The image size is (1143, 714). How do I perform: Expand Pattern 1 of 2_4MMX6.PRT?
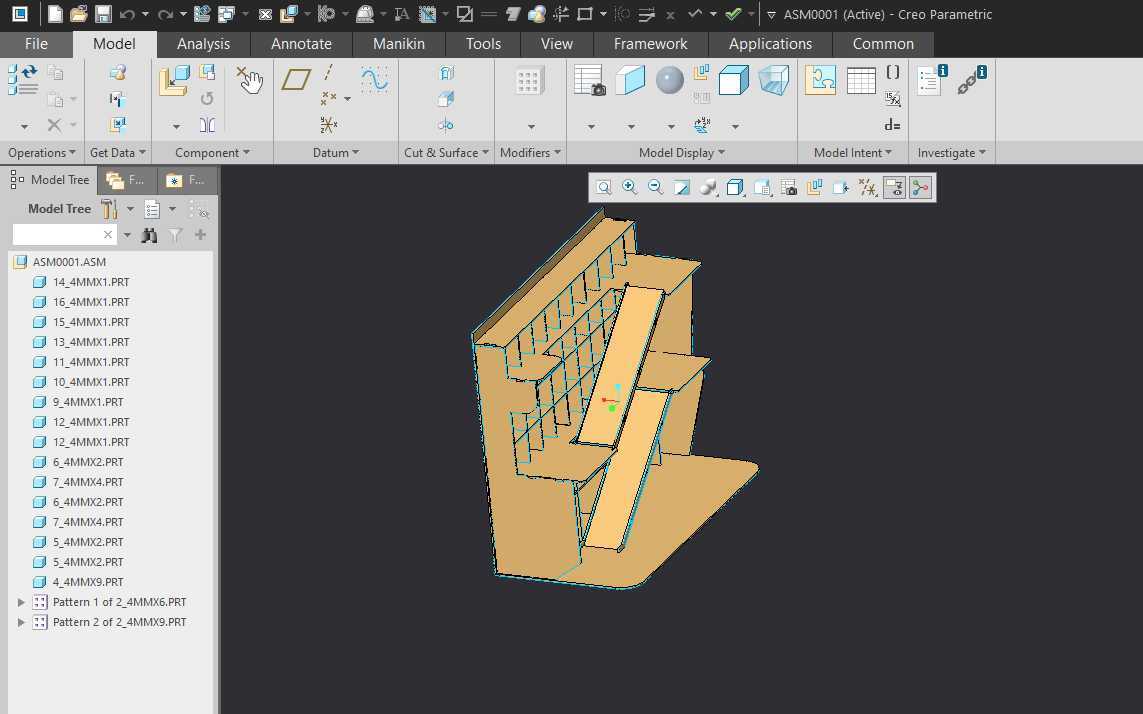pyautogui.click(x=21, y=602)
